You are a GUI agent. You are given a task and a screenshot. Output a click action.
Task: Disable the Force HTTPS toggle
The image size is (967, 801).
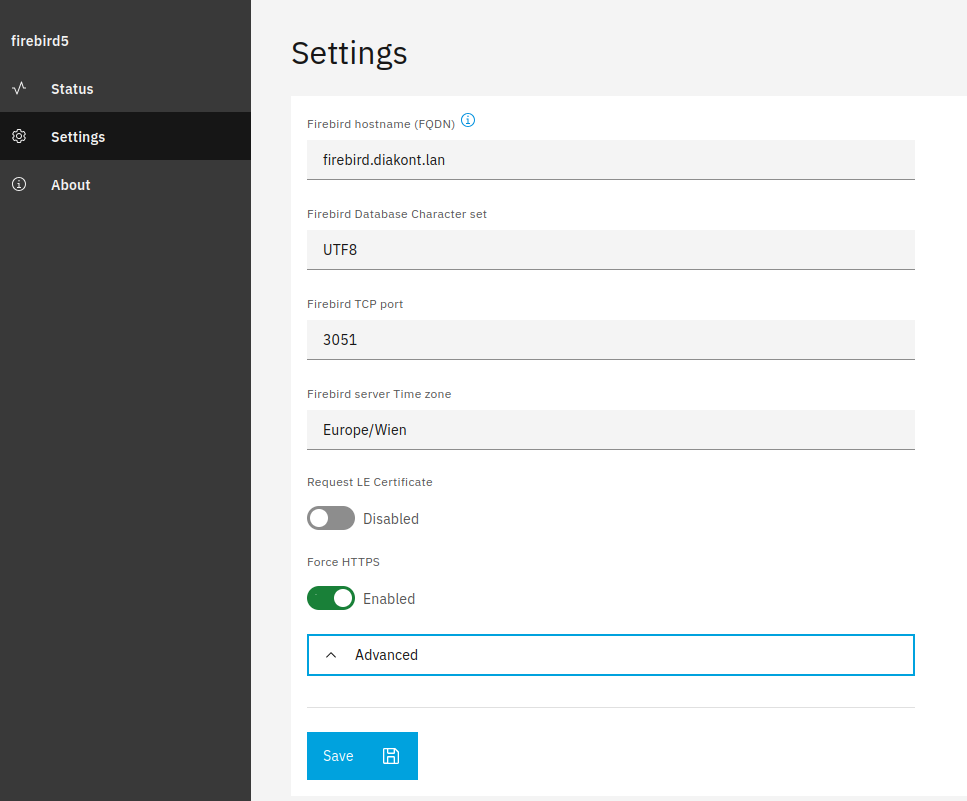331,598
